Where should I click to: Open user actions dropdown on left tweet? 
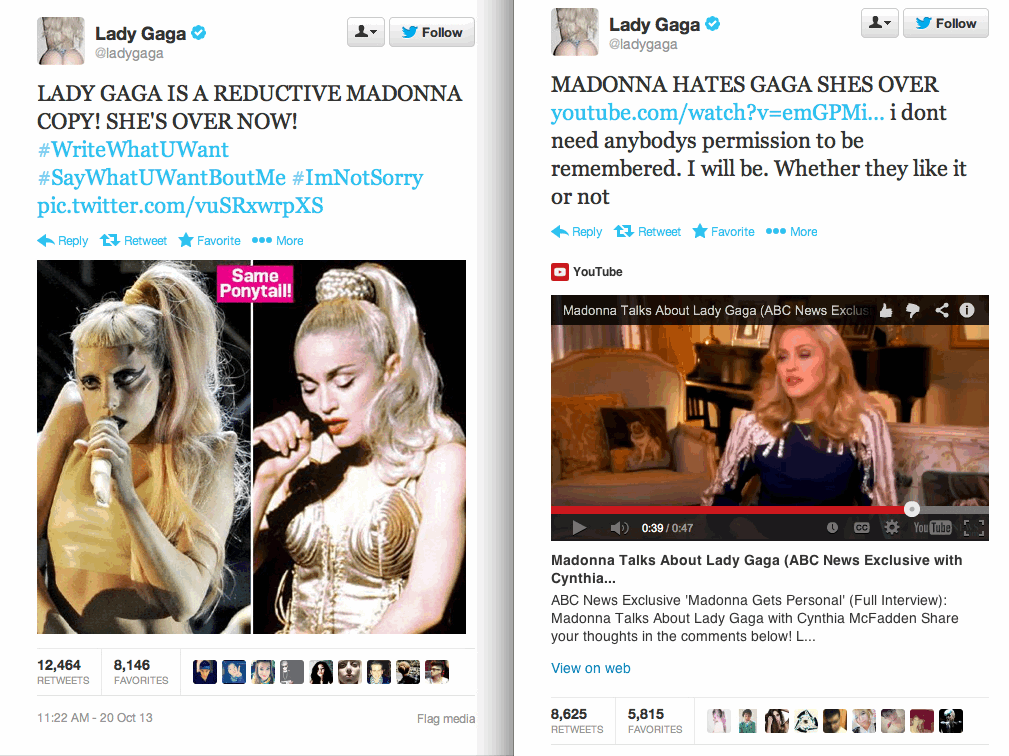(x=366, y=32)
